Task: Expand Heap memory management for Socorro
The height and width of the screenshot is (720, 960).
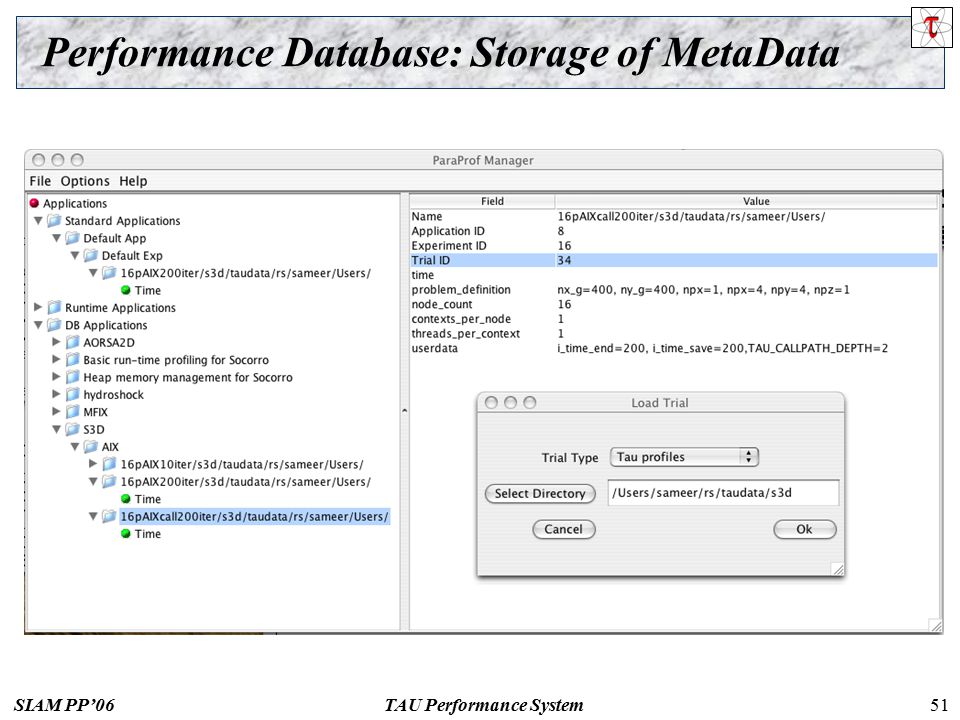Action: coord(56,377)
